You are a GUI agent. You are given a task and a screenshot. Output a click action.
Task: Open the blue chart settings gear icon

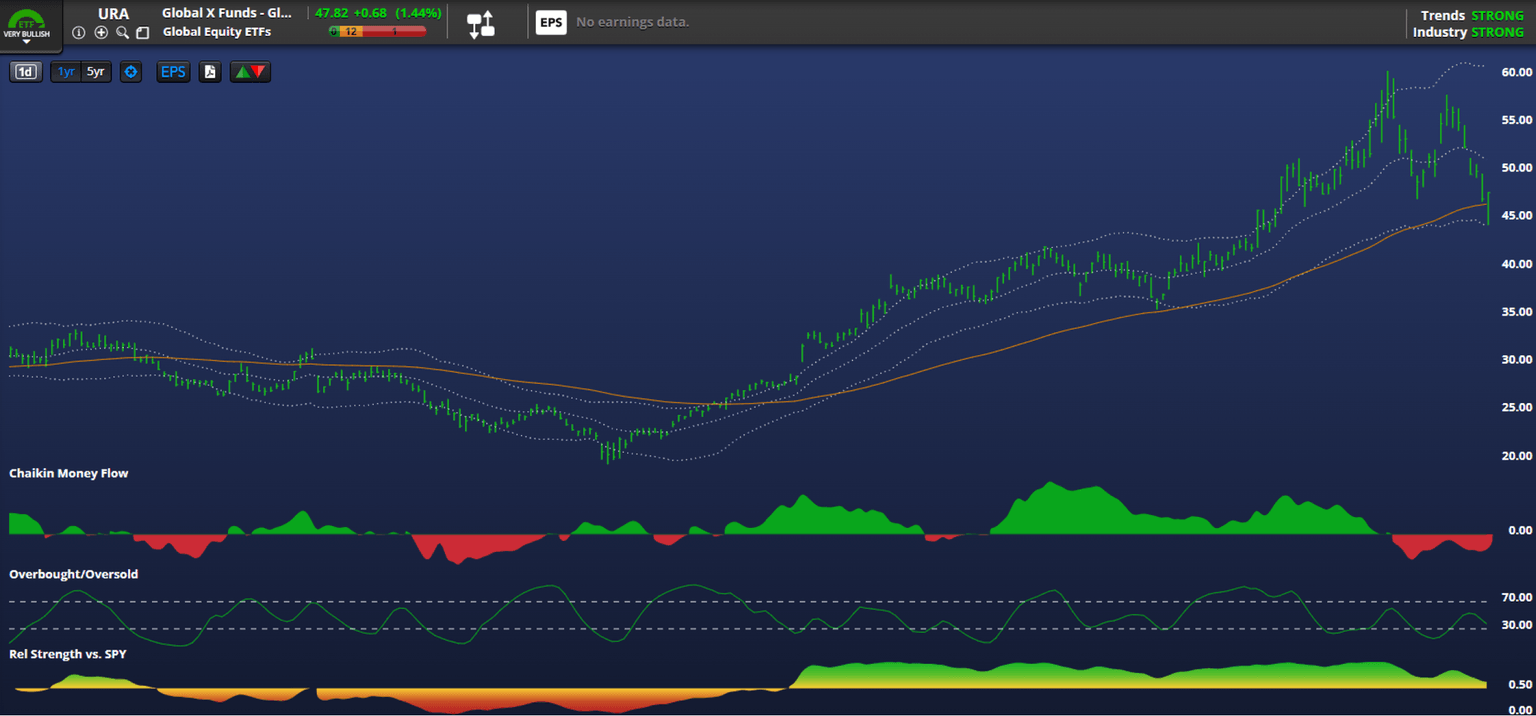click(x=130, y=71)
